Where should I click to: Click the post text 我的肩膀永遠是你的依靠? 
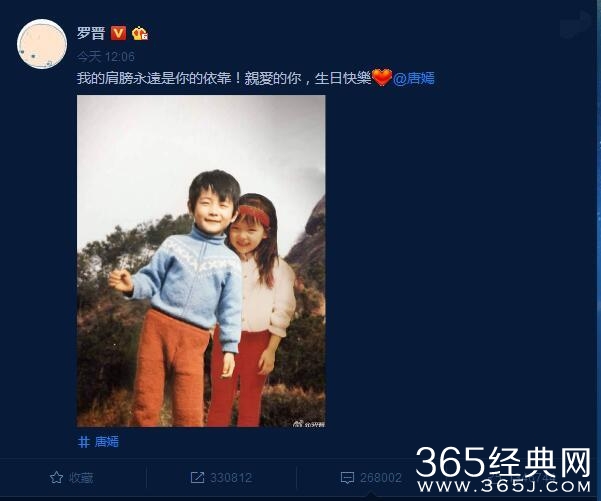[154, 78]
